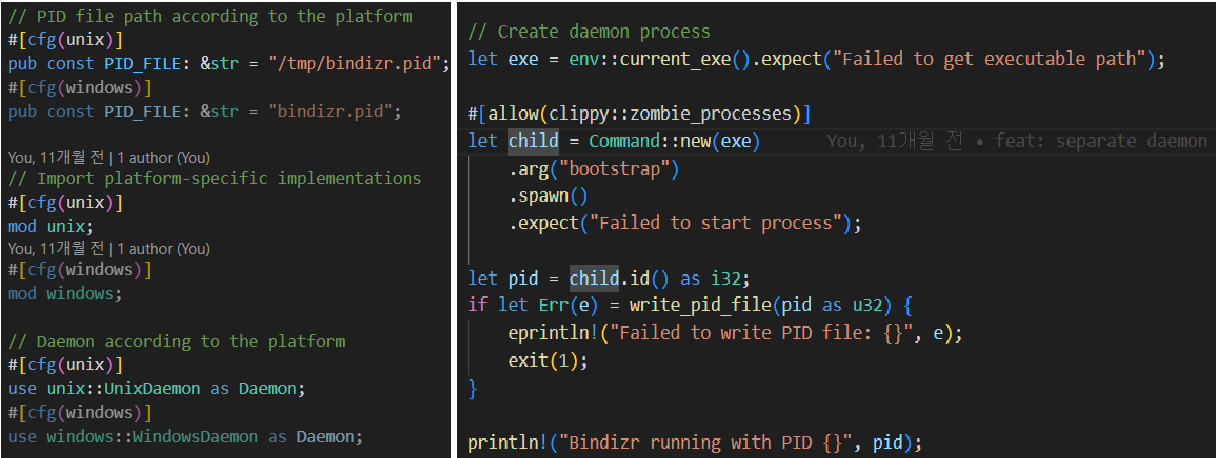Click the eprintln! macro line

pos(735,333)
